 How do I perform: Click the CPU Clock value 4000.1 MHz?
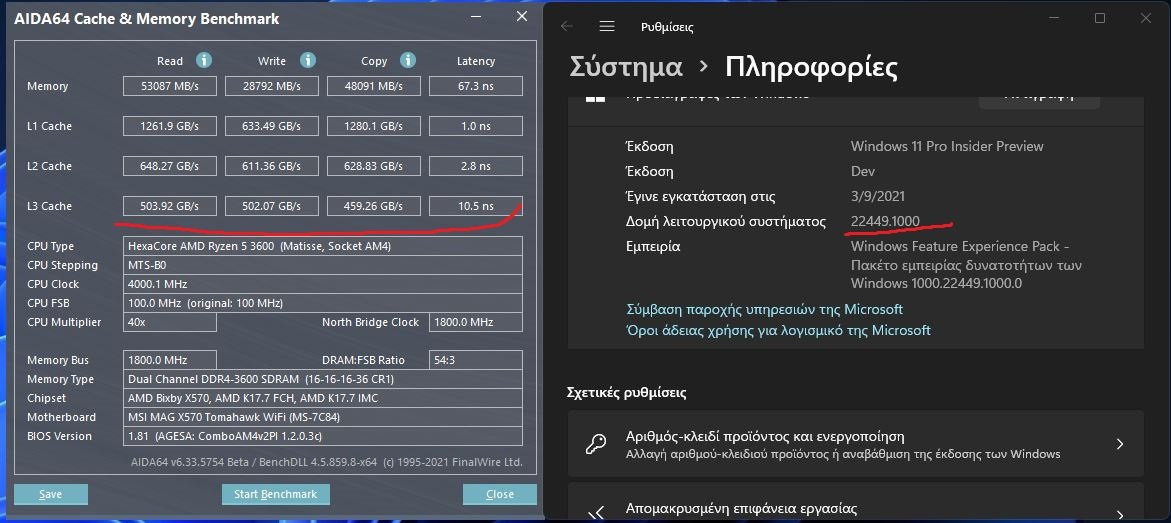323,284
